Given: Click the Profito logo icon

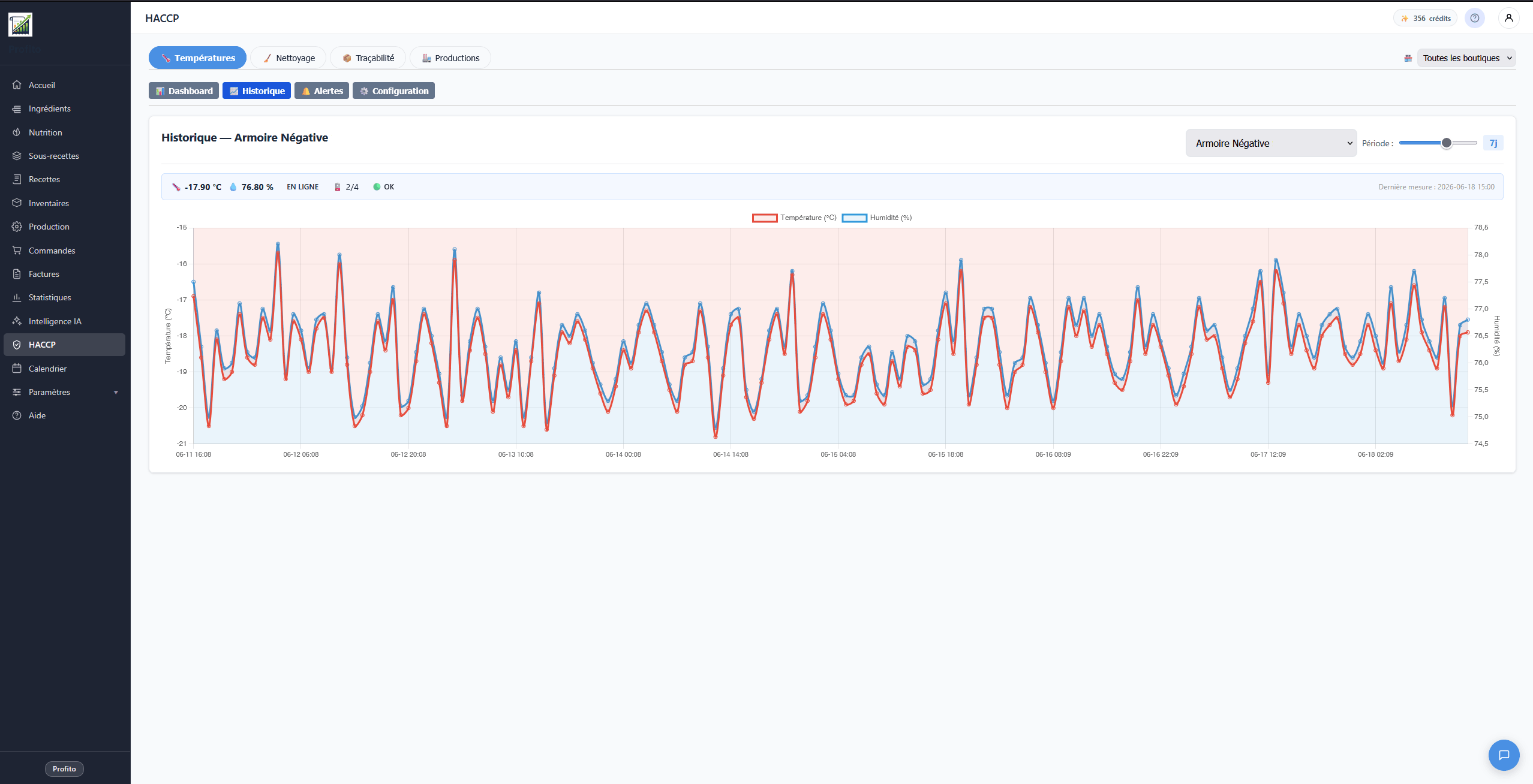Looking at the screenshot, I should click(x=20, y=25).
